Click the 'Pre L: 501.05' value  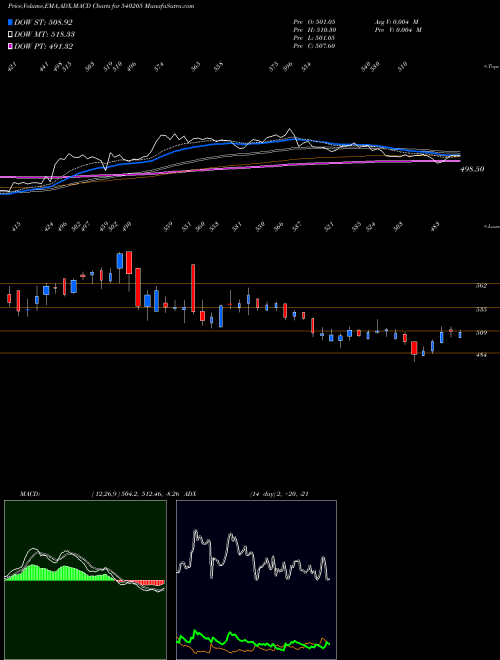tap(314, 38)
